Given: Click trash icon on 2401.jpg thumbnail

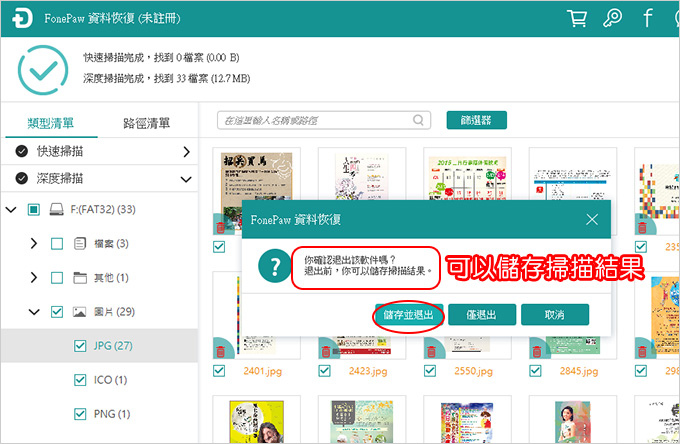Looking at the screenshot, I should [x=220, y=351].
